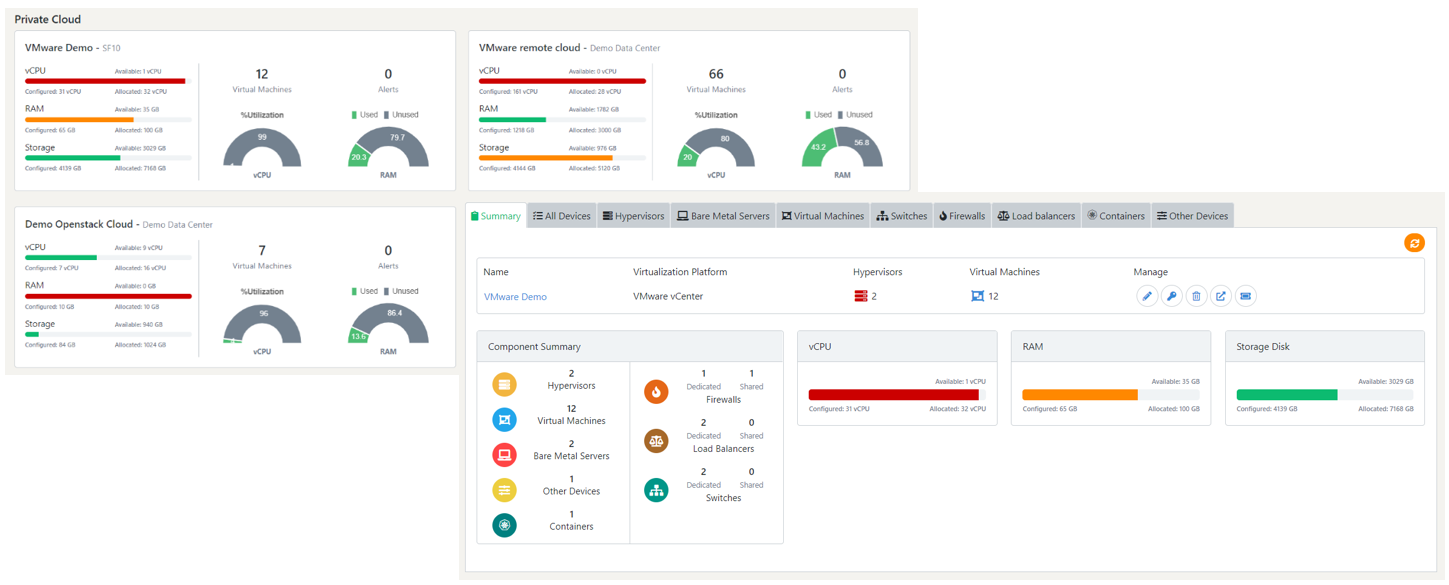This screenshot has width=1449, height=585.
Task: Switch to the Firewalls tab
Action: coord(962,216)
